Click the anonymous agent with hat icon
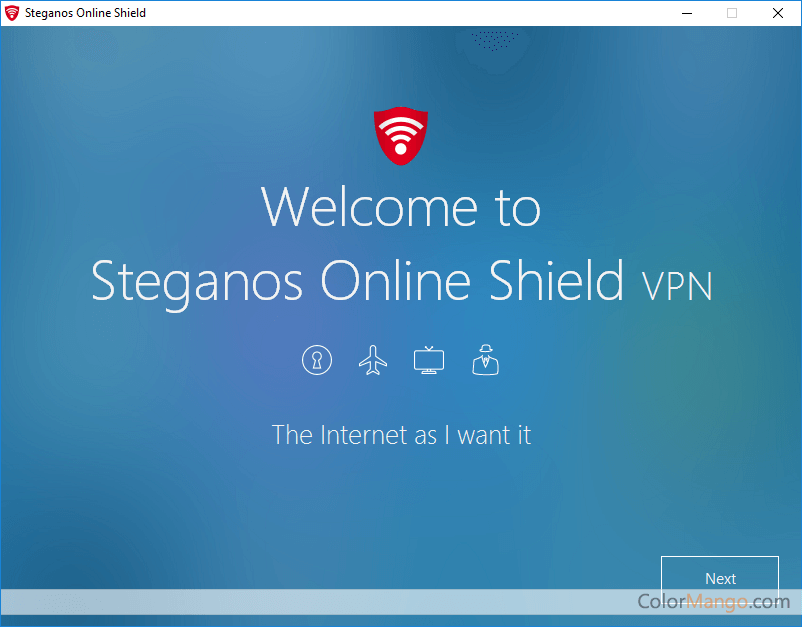This screenshot has width=802, height=627. [485, 360]
